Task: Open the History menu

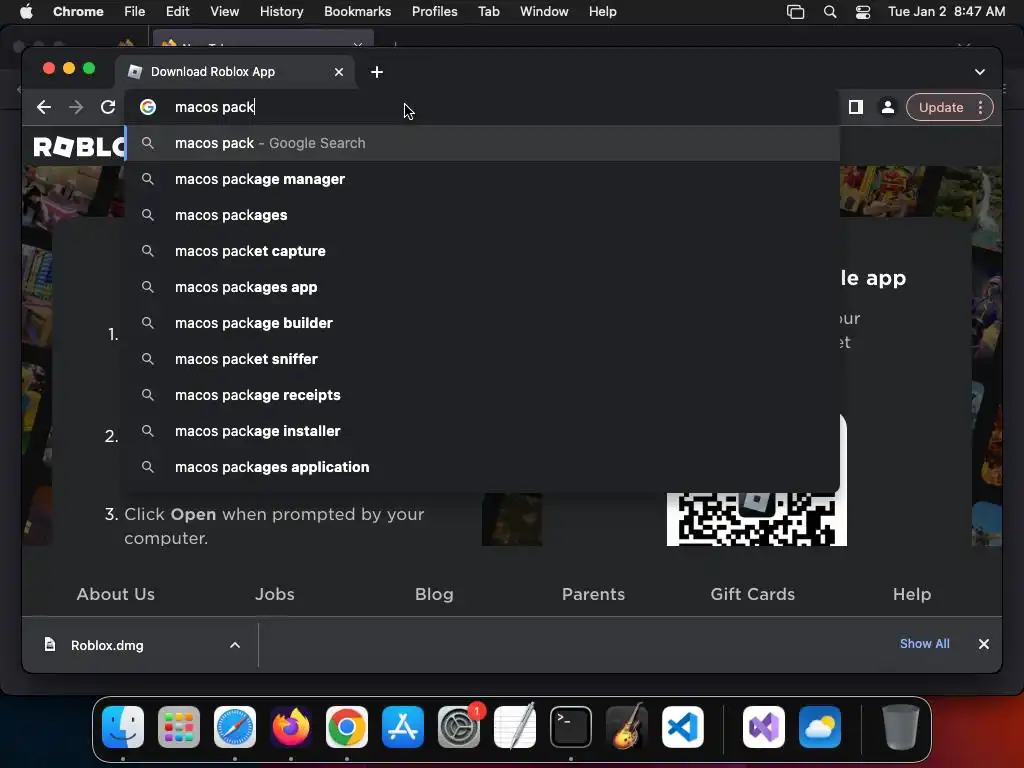Action: 281,12
